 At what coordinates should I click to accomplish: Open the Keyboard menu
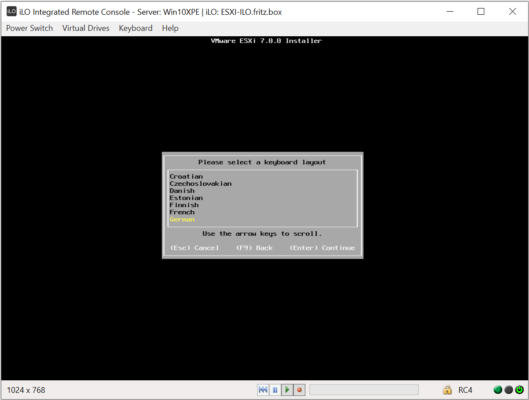pos(135,28)
